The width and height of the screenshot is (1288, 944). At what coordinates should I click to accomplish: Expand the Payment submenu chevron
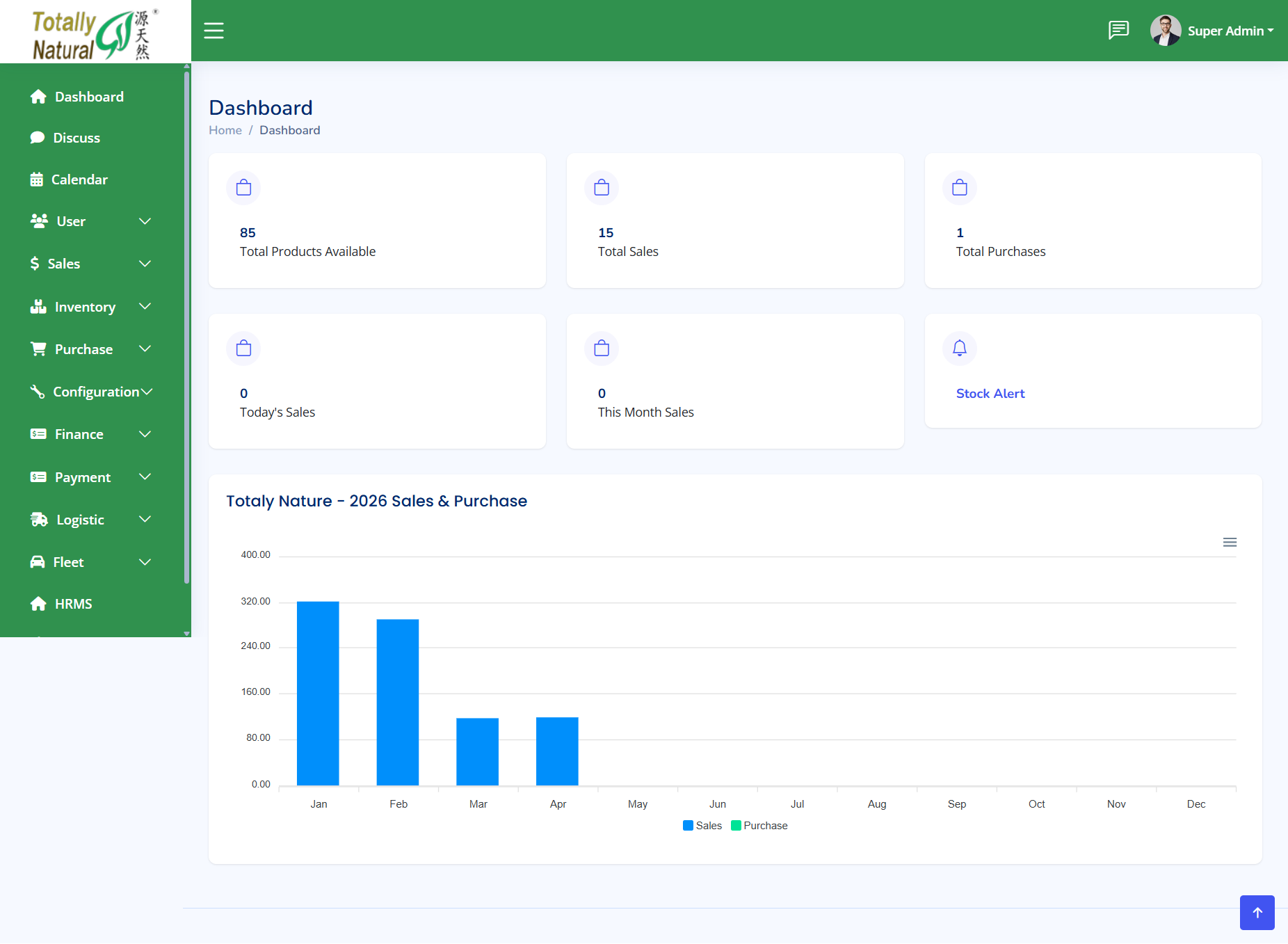click(145, 477)
